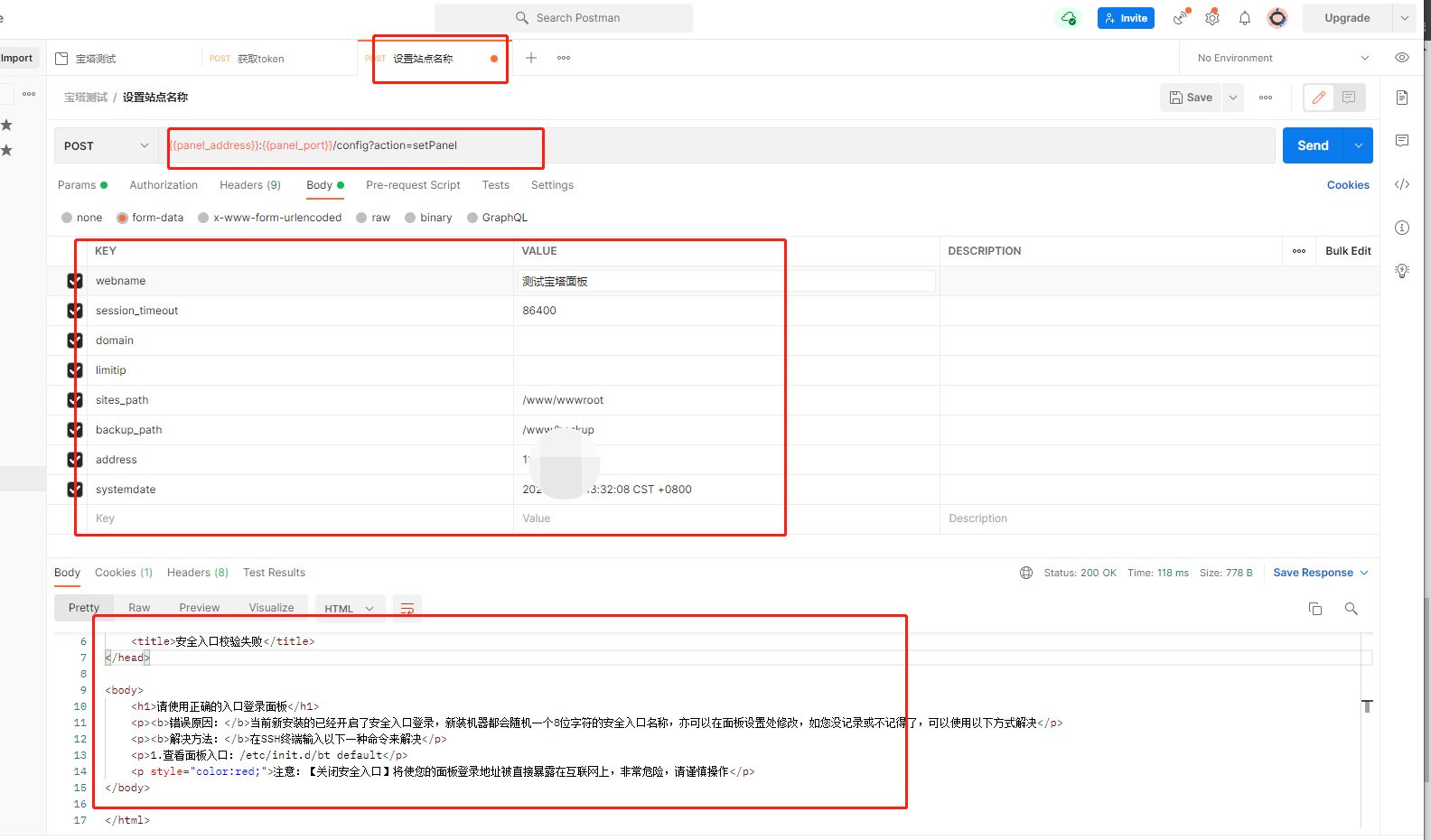Switch response view to Raw
Viewport: 1431px width, 840px height.
[139, 608]
